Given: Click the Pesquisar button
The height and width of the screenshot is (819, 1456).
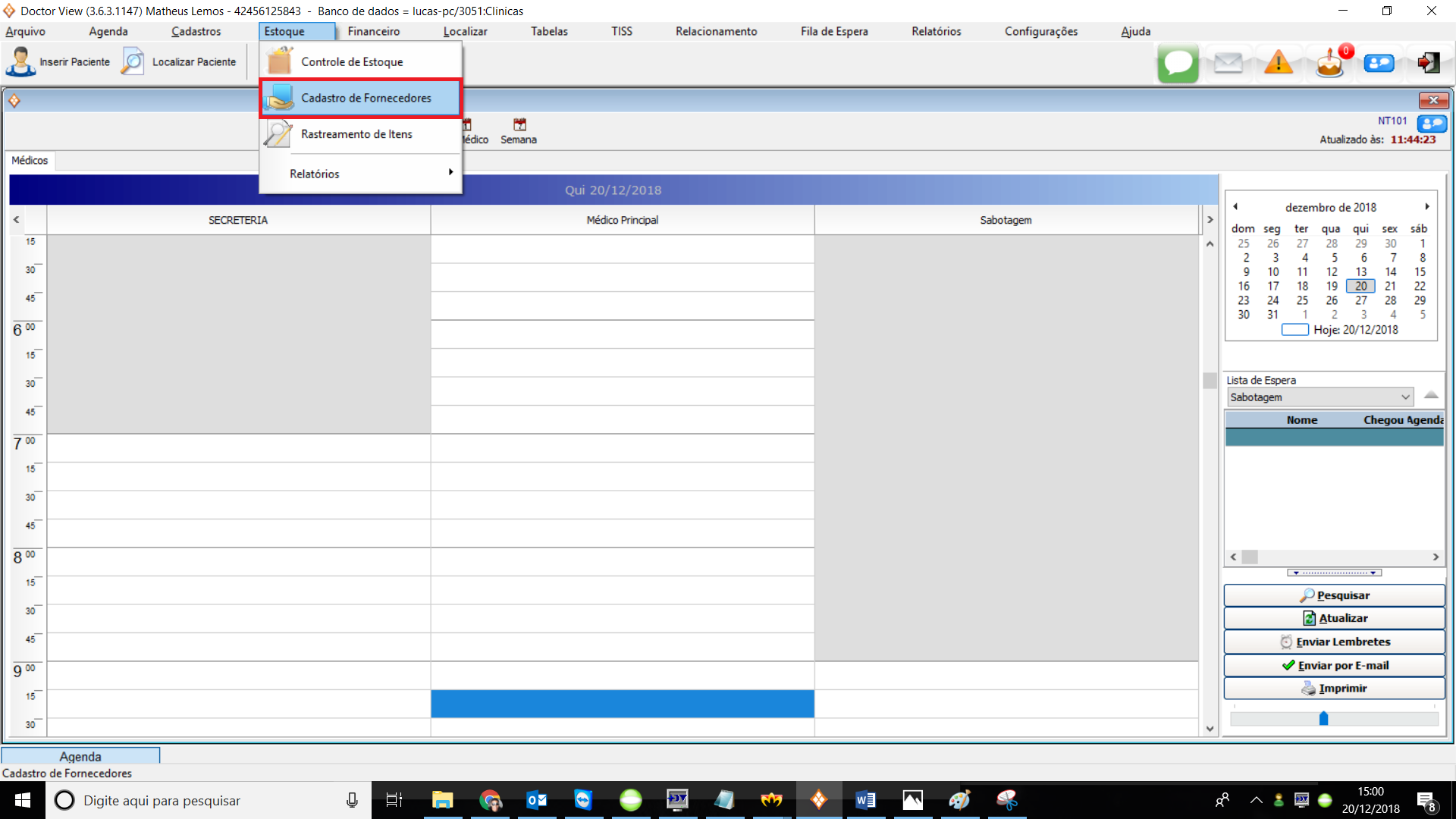Looking at the screenshot, I should [1334, 595].
